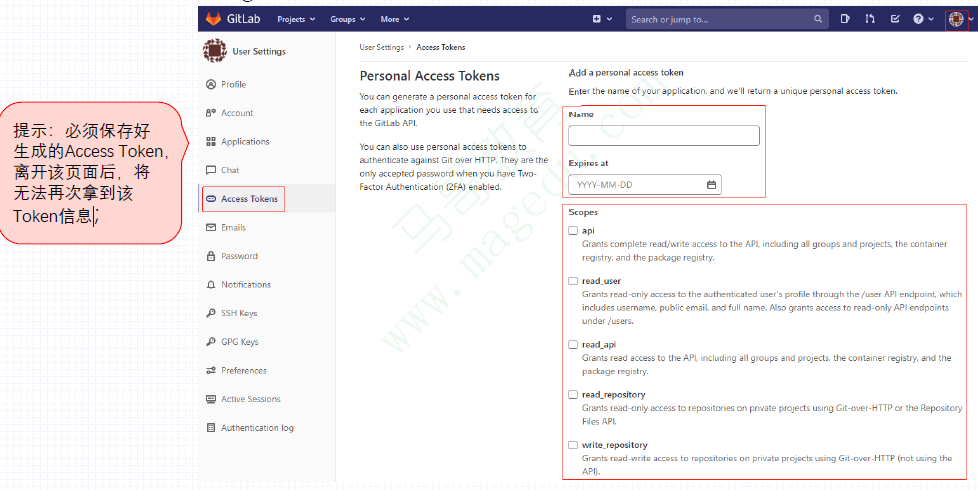
Task: Click the search magnifier icon
Action: pyautogui.click(x=818, y=19)
